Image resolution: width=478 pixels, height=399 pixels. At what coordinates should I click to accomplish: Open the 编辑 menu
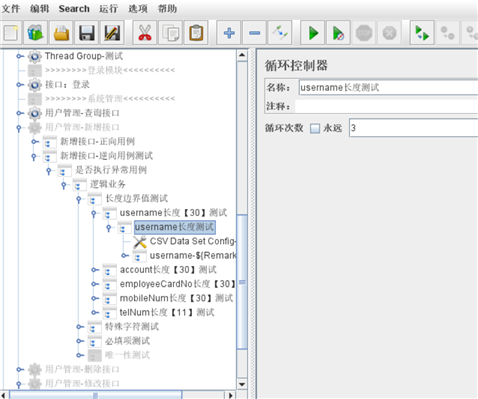click(39, 9)
